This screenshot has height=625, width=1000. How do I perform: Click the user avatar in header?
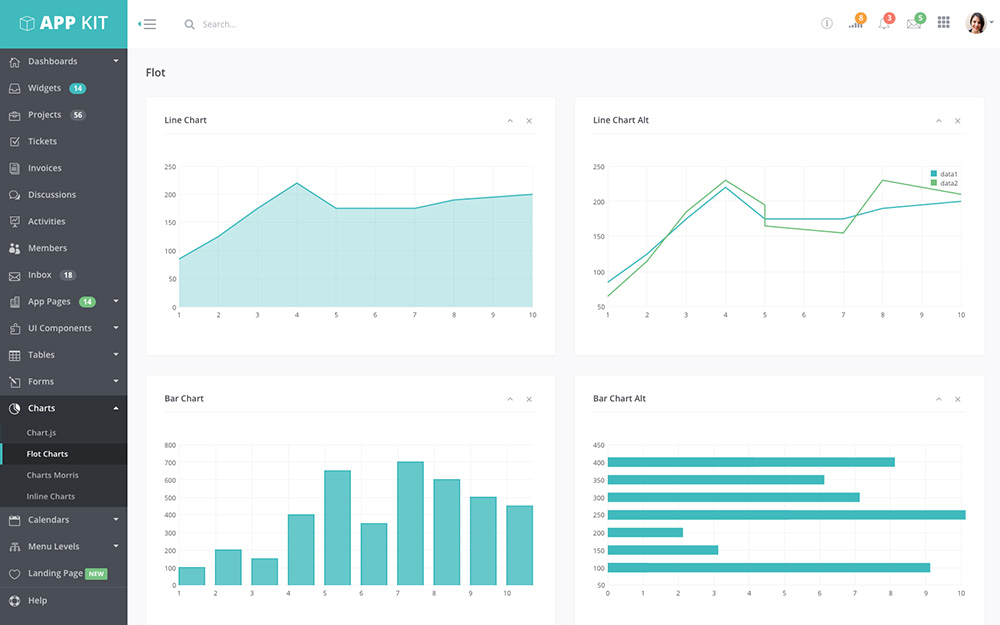tap(976, 23)
